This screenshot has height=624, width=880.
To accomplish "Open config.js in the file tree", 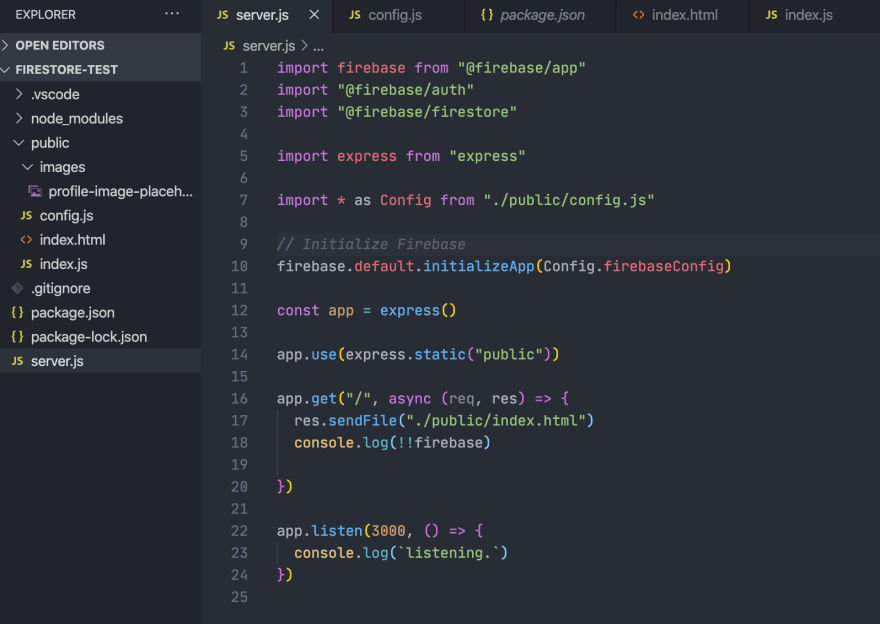I will pos(100,215).
